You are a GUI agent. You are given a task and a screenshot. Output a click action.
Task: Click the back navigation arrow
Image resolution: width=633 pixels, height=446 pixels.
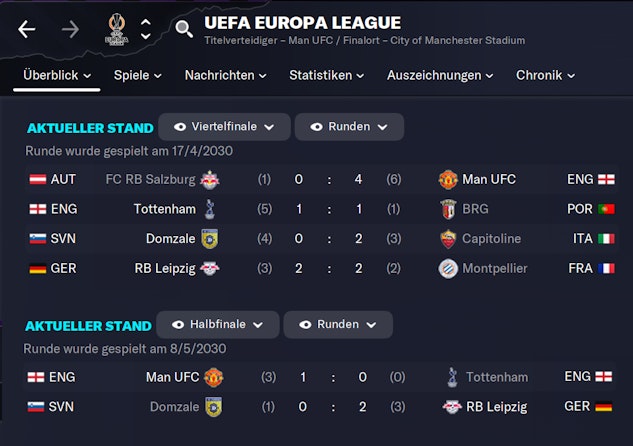(x=26, y=29)
